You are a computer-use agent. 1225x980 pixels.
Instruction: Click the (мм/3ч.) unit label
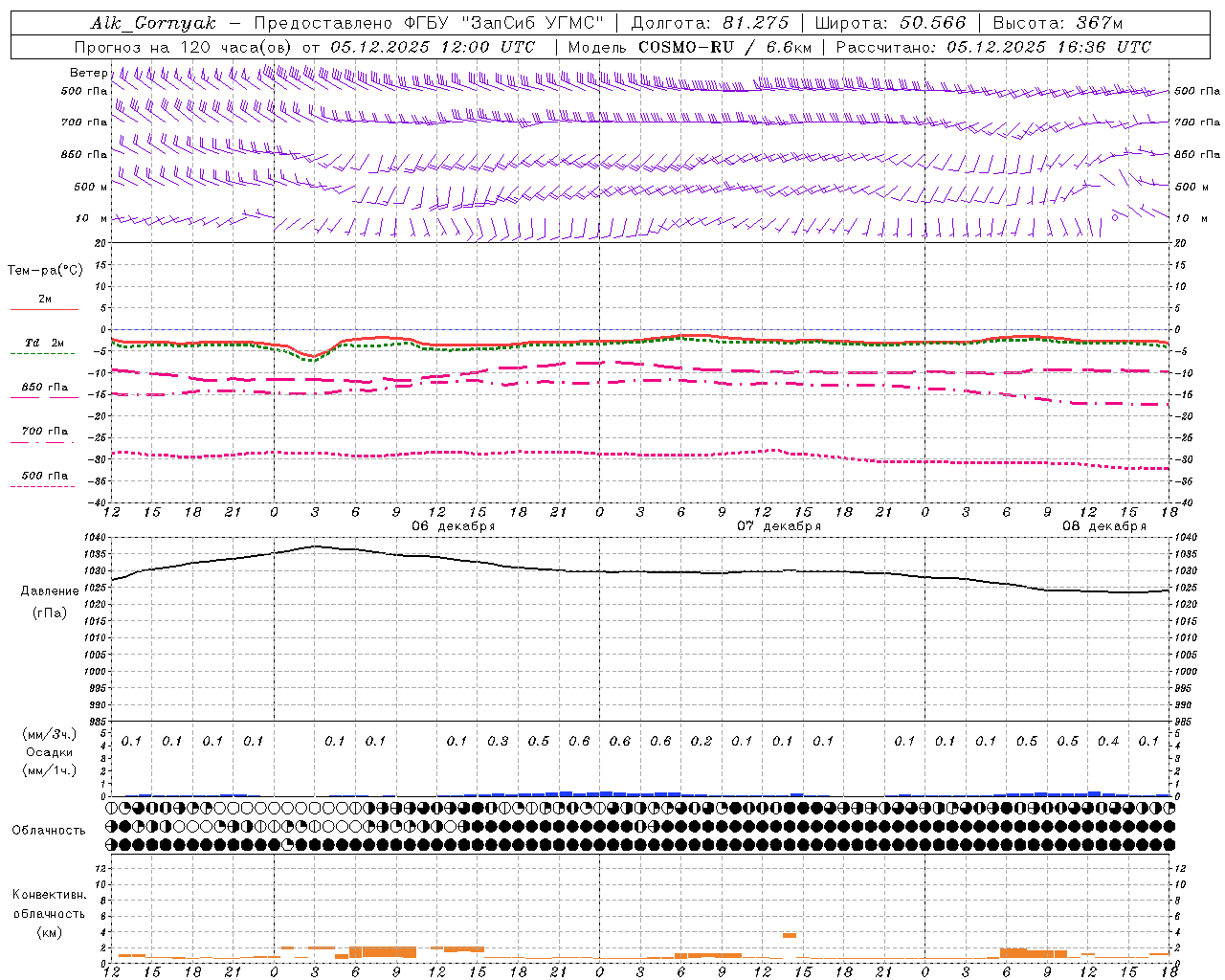(50, 734)
